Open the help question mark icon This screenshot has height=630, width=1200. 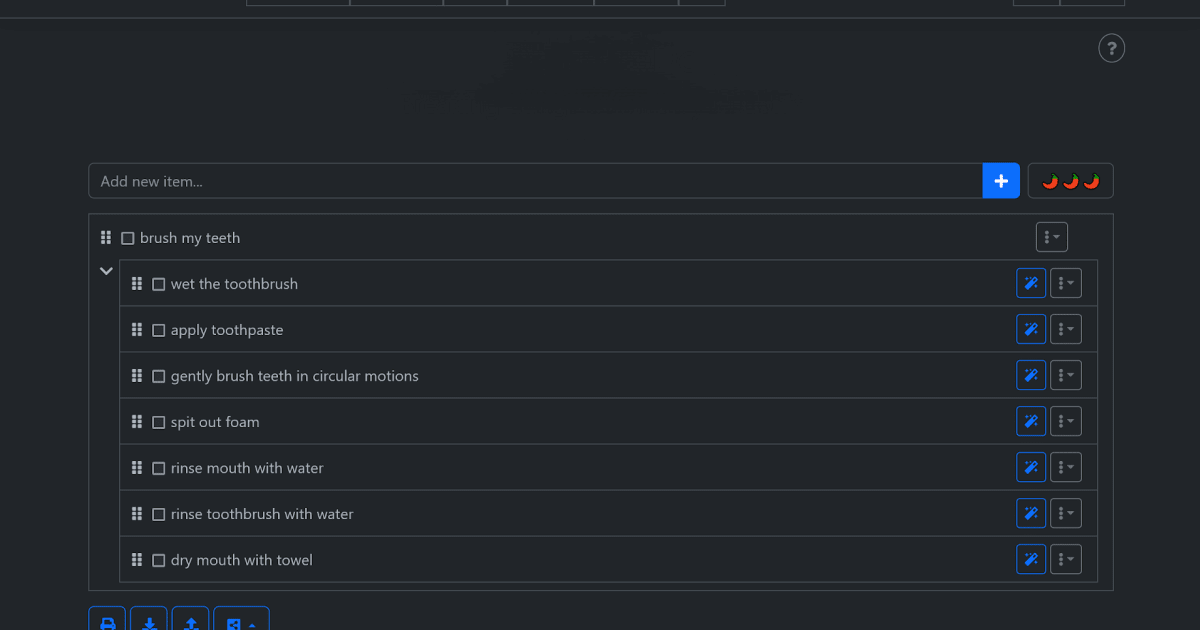[x=1111, y=48]
